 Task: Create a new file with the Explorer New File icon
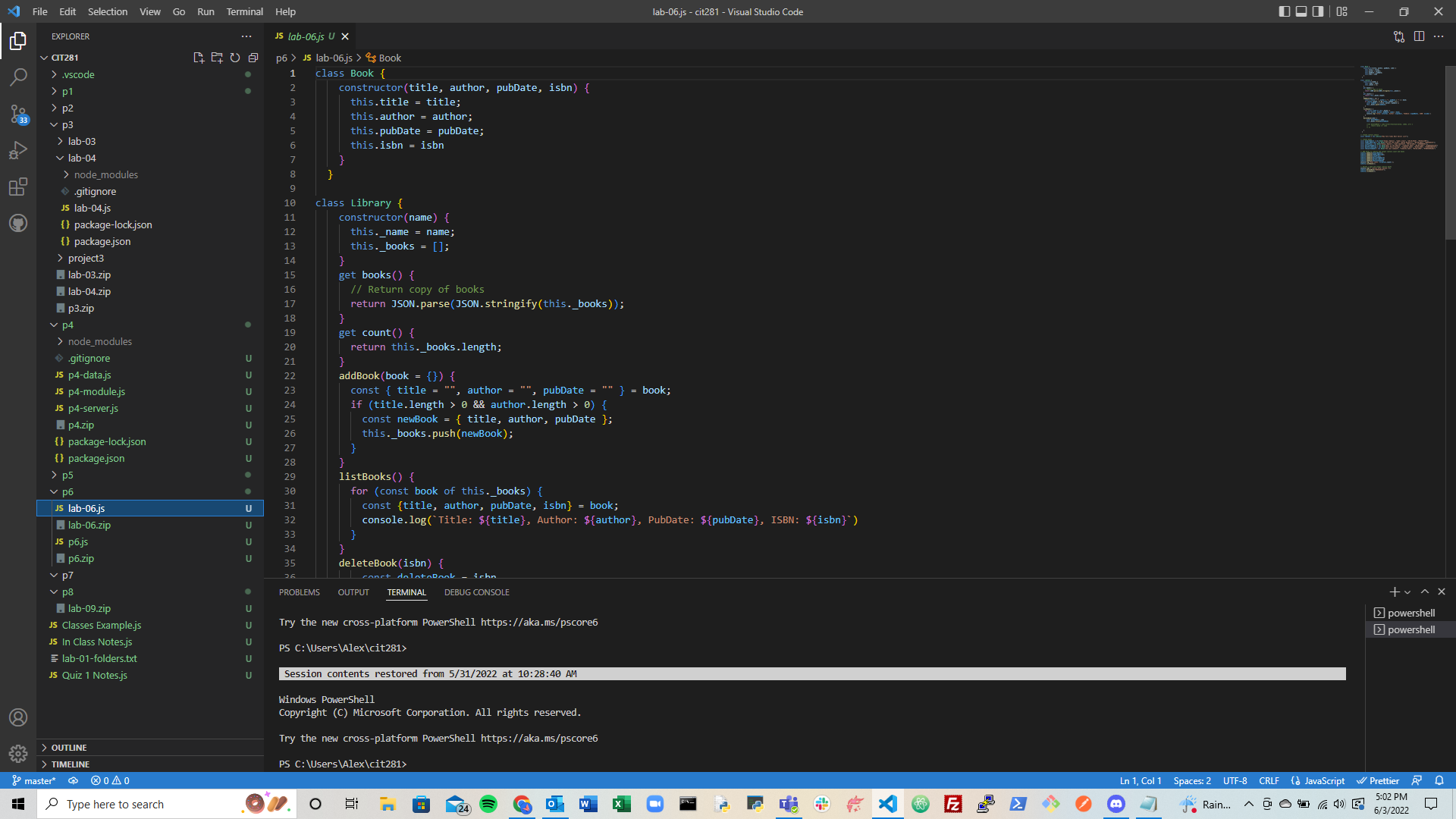[x=199, y=58]
